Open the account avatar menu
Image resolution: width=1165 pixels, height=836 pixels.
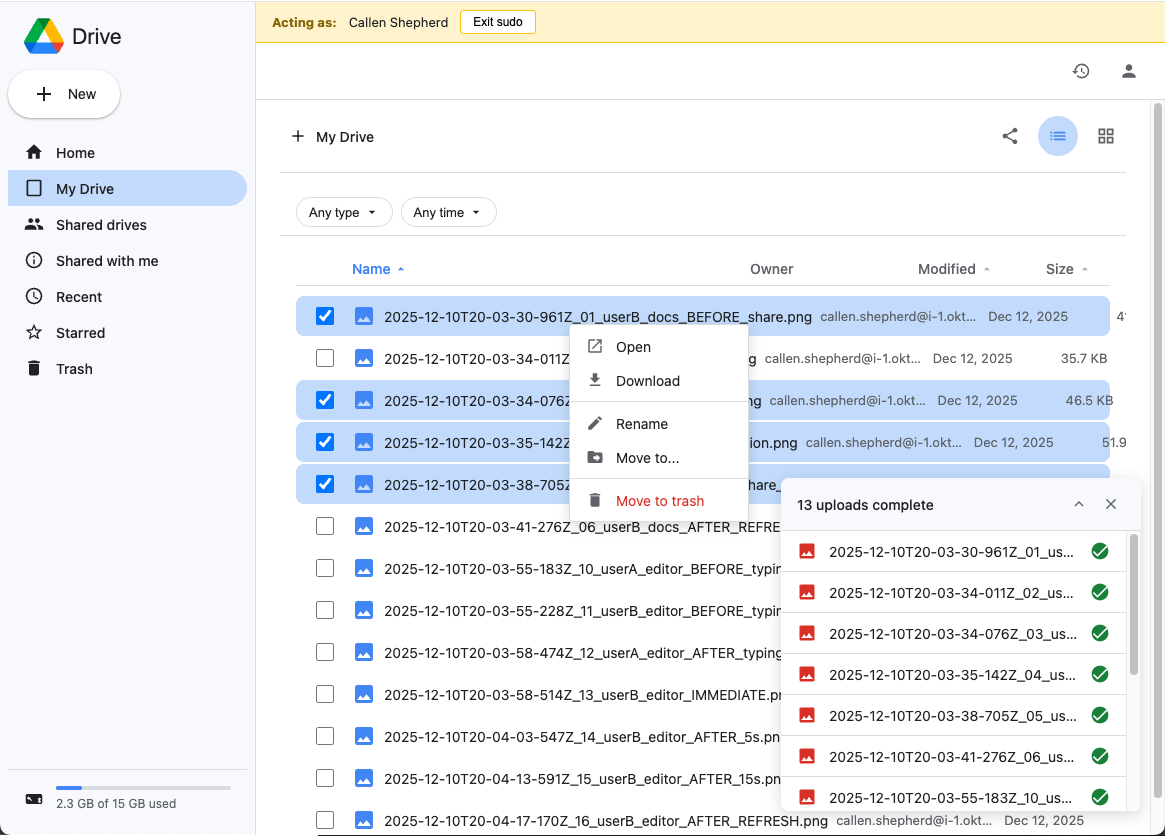tap(1128, 71)
